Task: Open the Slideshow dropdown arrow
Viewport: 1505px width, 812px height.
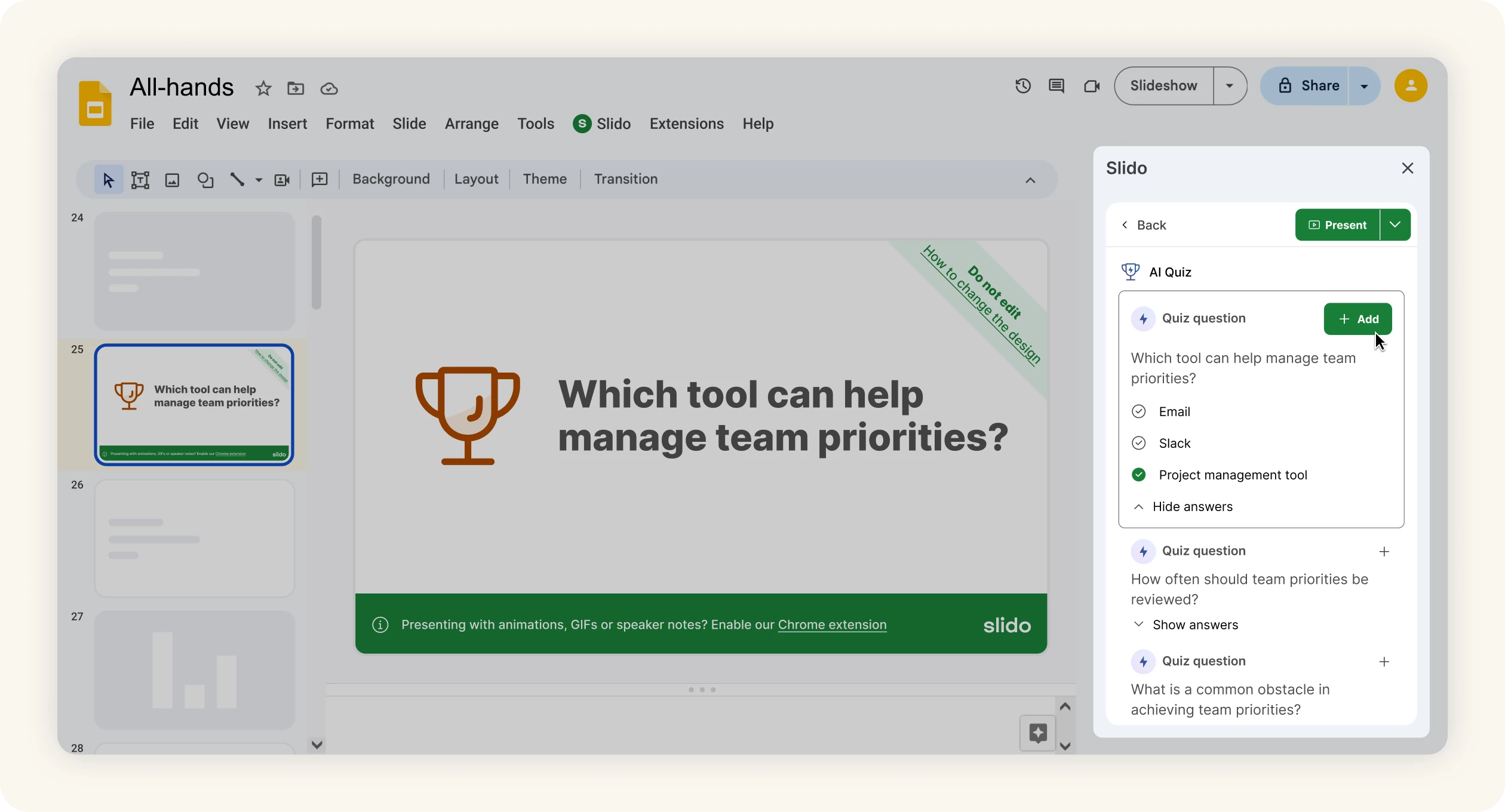Action: point(1230,86)
